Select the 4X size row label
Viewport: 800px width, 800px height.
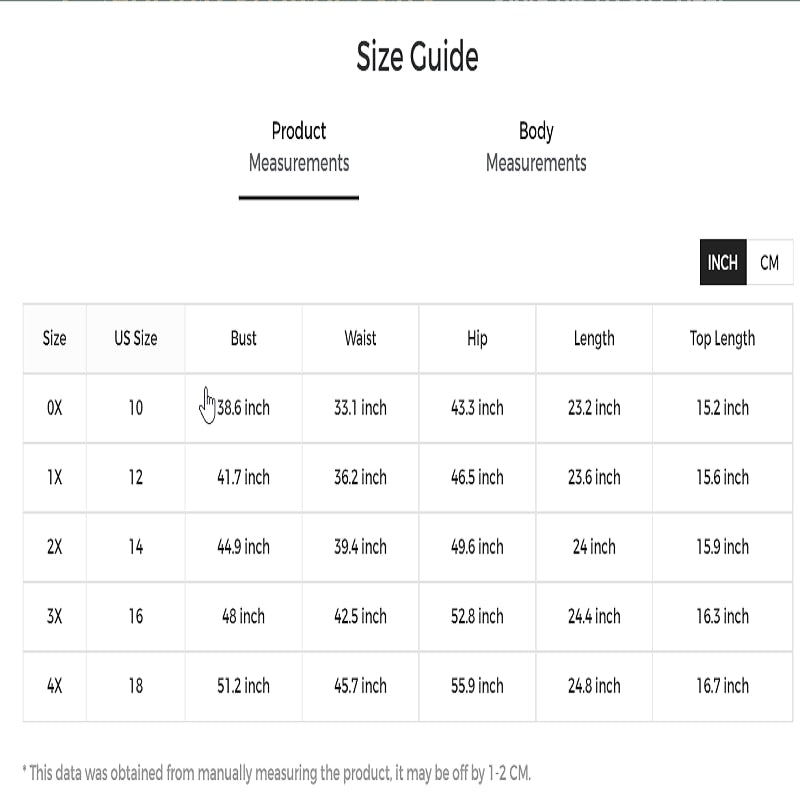(x=55, y=685)
